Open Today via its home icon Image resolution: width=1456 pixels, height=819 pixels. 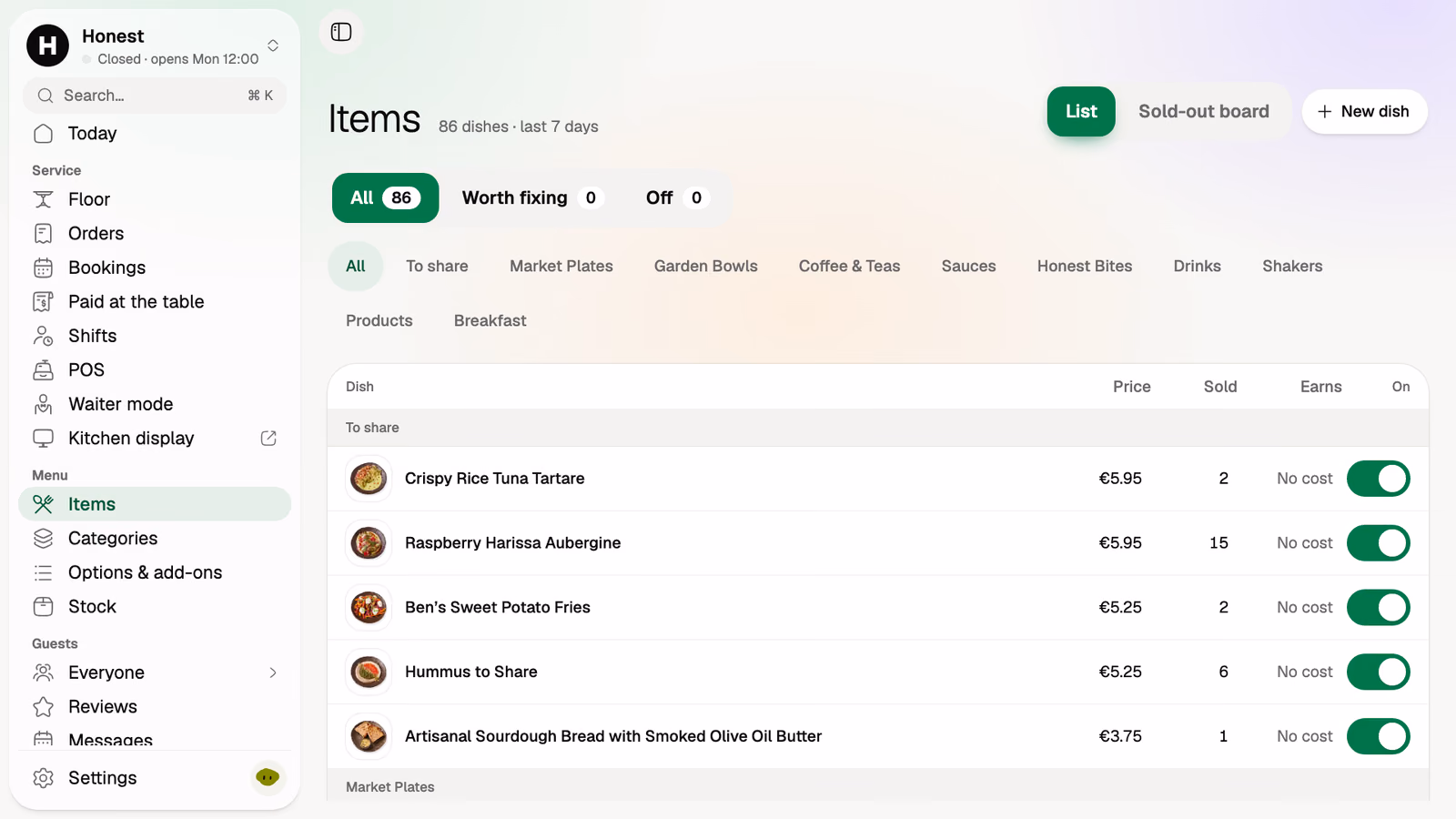(43, 134)
